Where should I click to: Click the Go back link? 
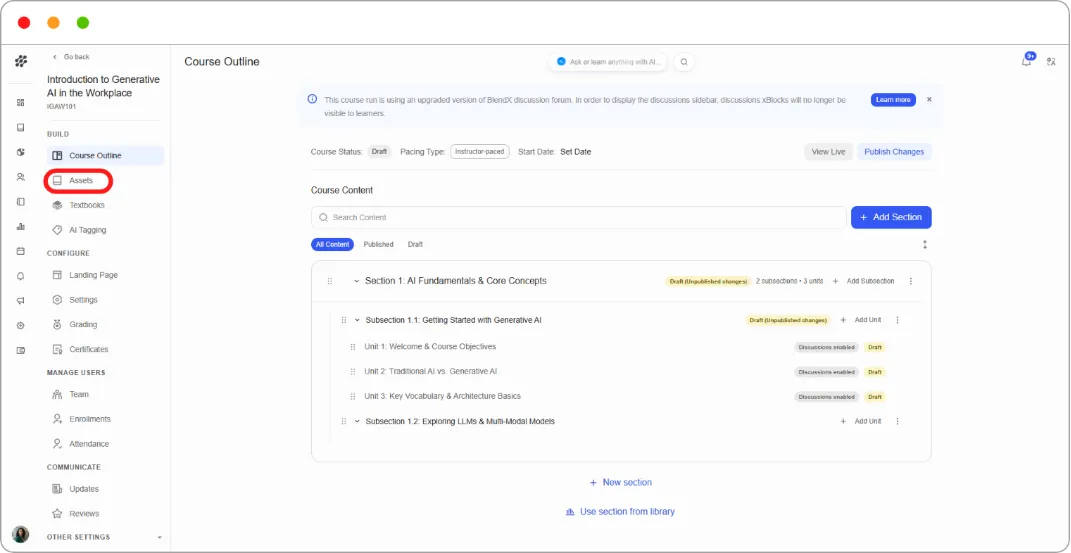[x=71, y=57]
